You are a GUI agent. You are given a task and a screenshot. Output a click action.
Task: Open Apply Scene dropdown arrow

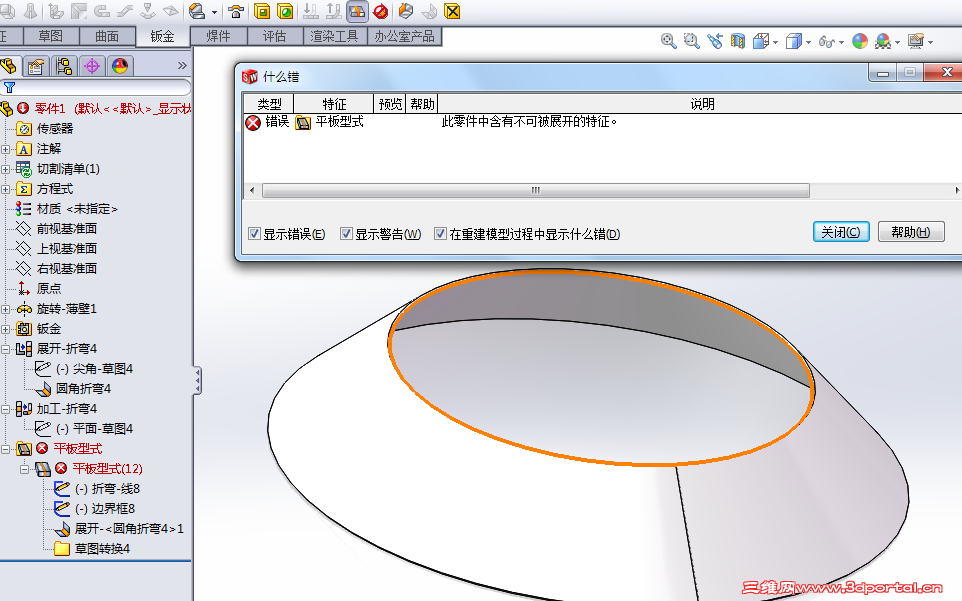[x=898, y=42]
